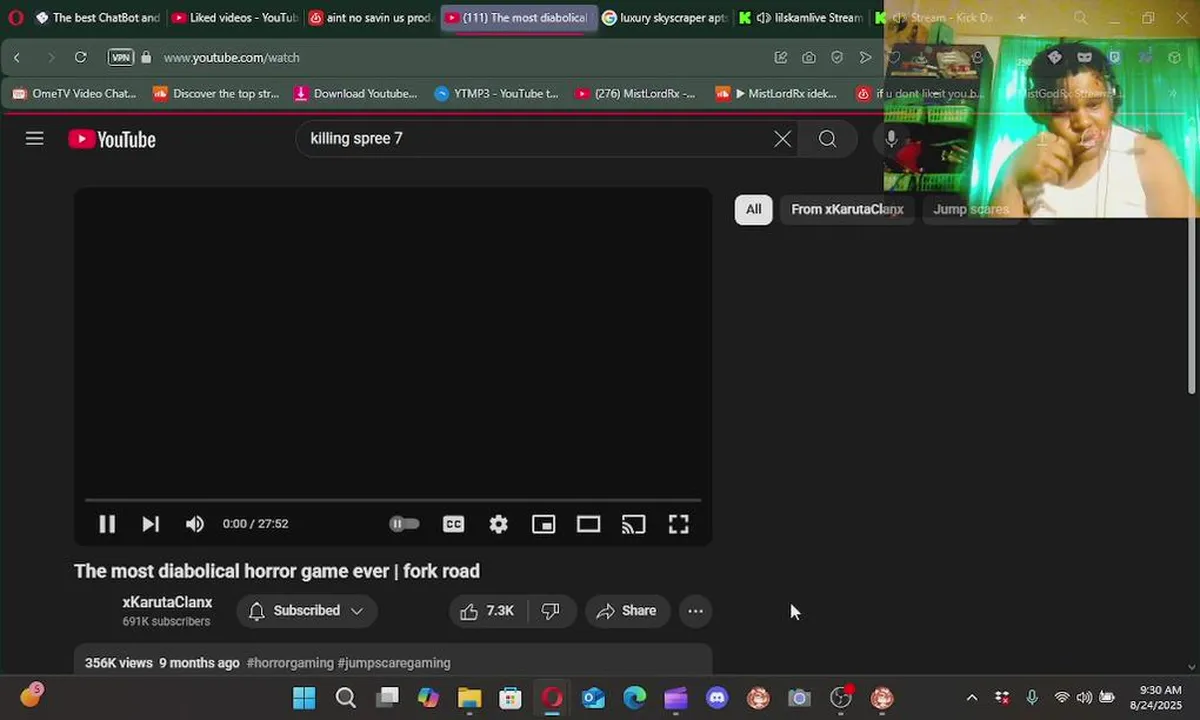
Task: Reload the current page
Action: click(80, 58)
